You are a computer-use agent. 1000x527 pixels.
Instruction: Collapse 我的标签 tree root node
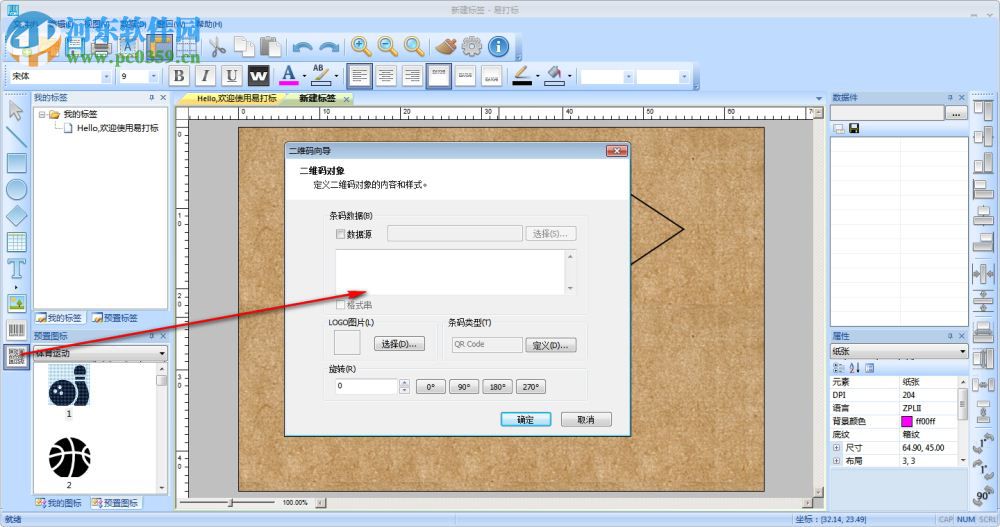[x=42, y=114]
